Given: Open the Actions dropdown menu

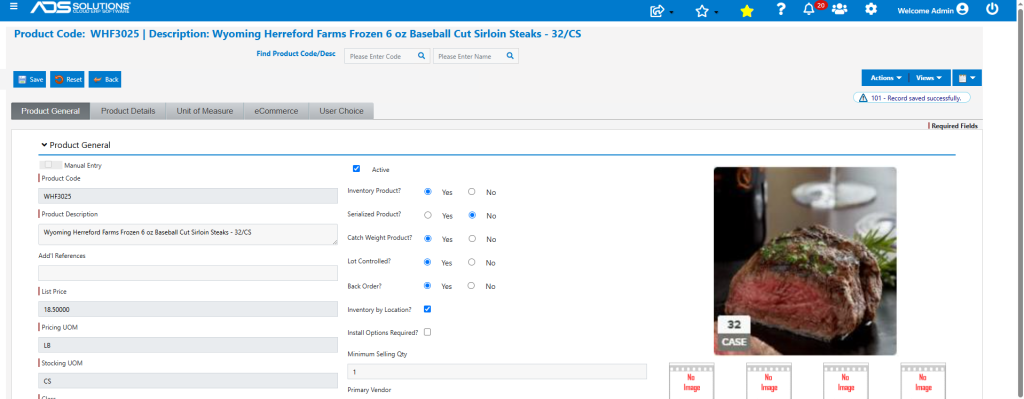Looking at the screenshot, I should 885,78.
